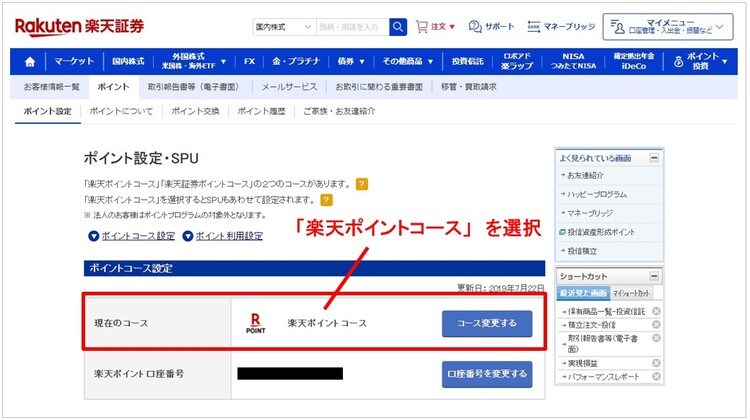
Task: Open the 注文 cart menu
Action: 435,26
